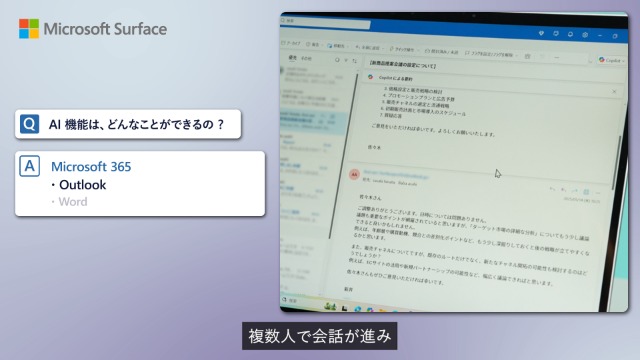Open the Edge icon on the taskbar

[358, 309]
